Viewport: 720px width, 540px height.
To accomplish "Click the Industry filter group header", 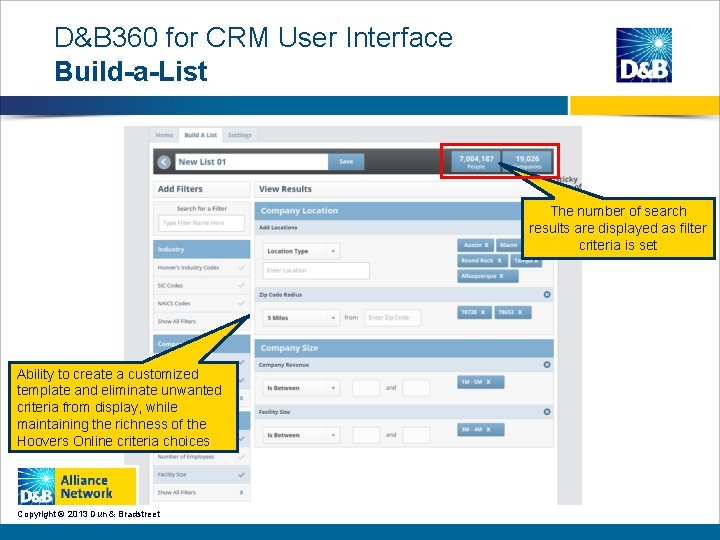I will [x=202, y=249].
